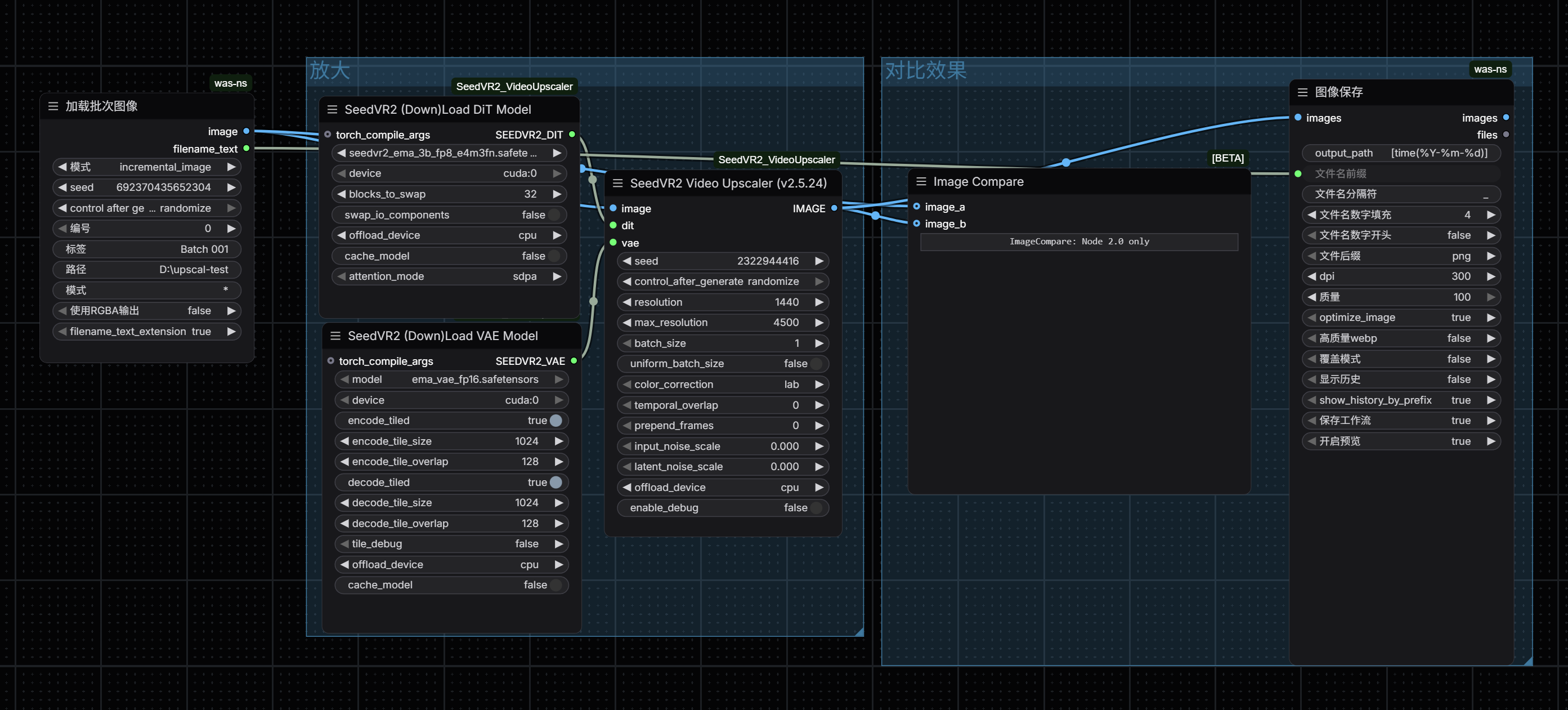
Task: Click the 路径 D:\upscal-test input field
Action: [x=147, y=269]
